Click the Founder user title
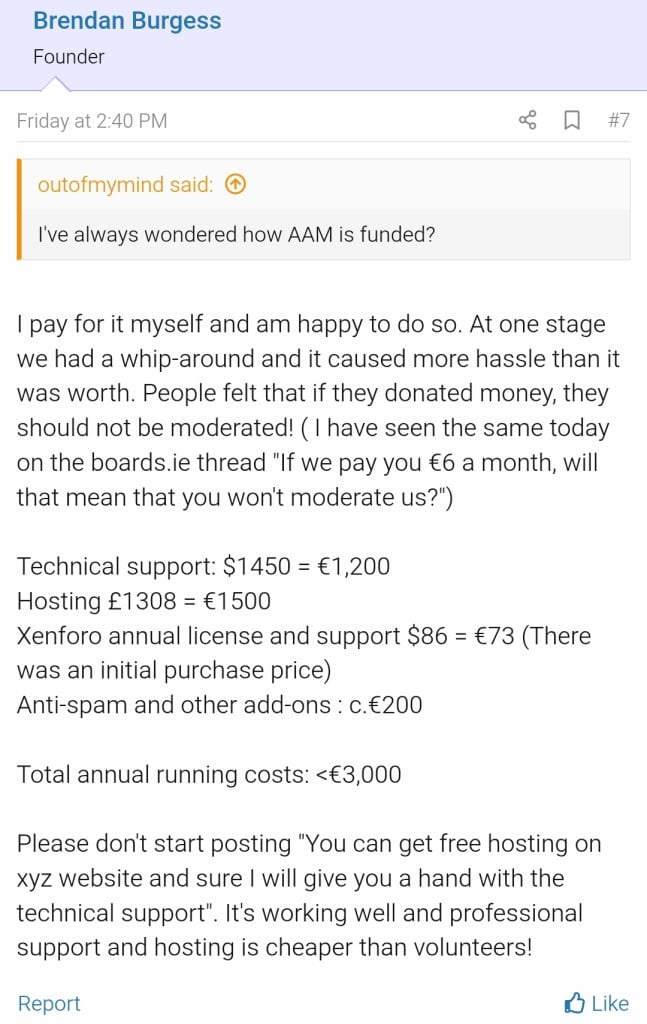The height and width of the screenshot is (1024, 647). 69,57
